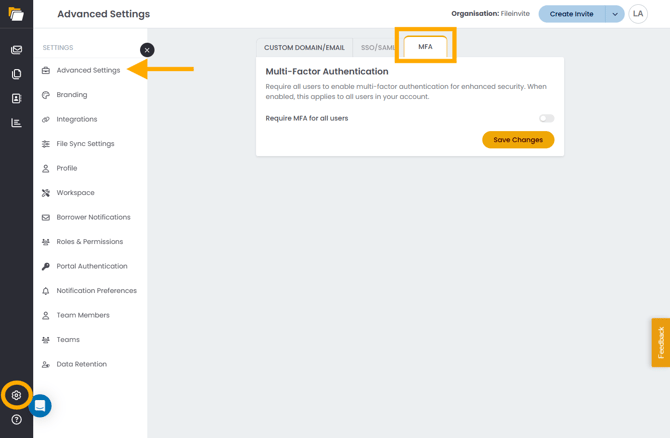
Task: Expand the Create Invite dropdown arrow
Action: pyautogui.click(x=615, y=14)
